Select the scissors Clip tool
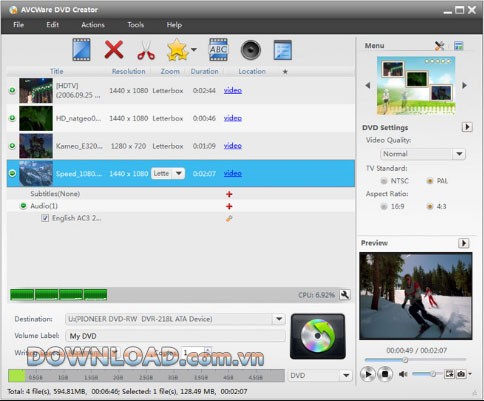The height and width of the screenshot is (401, 484). click(x=146, y=50)
